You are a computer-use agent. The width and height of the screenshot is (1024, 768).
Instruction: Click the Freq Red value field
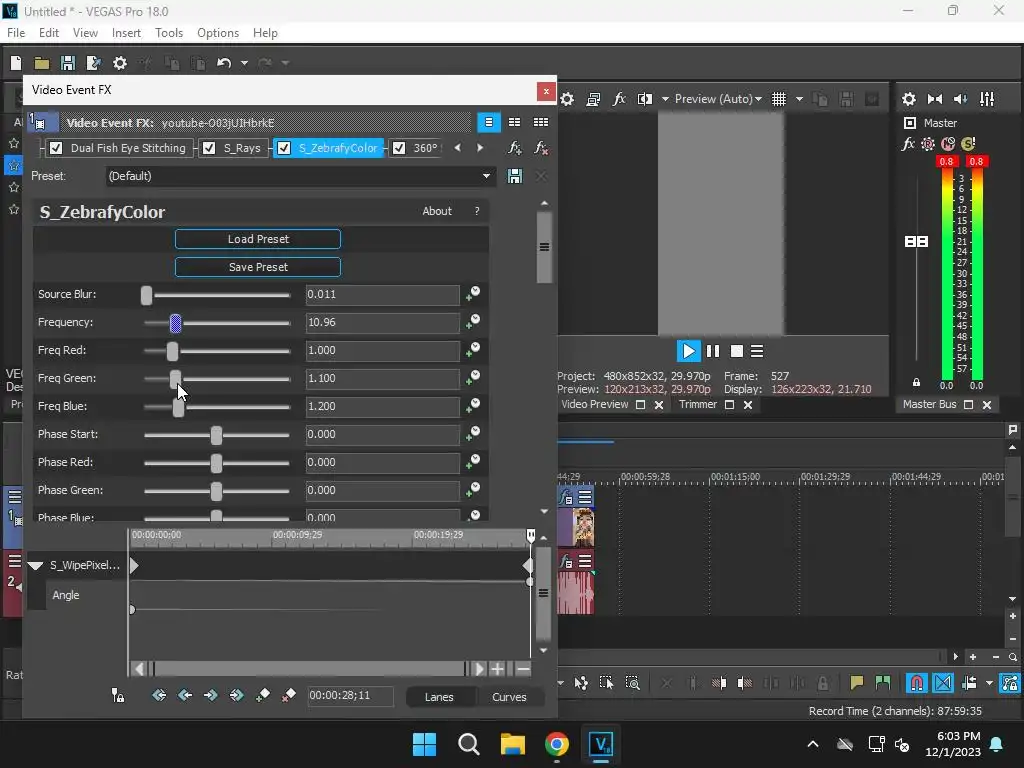click(x=383, y=351)
